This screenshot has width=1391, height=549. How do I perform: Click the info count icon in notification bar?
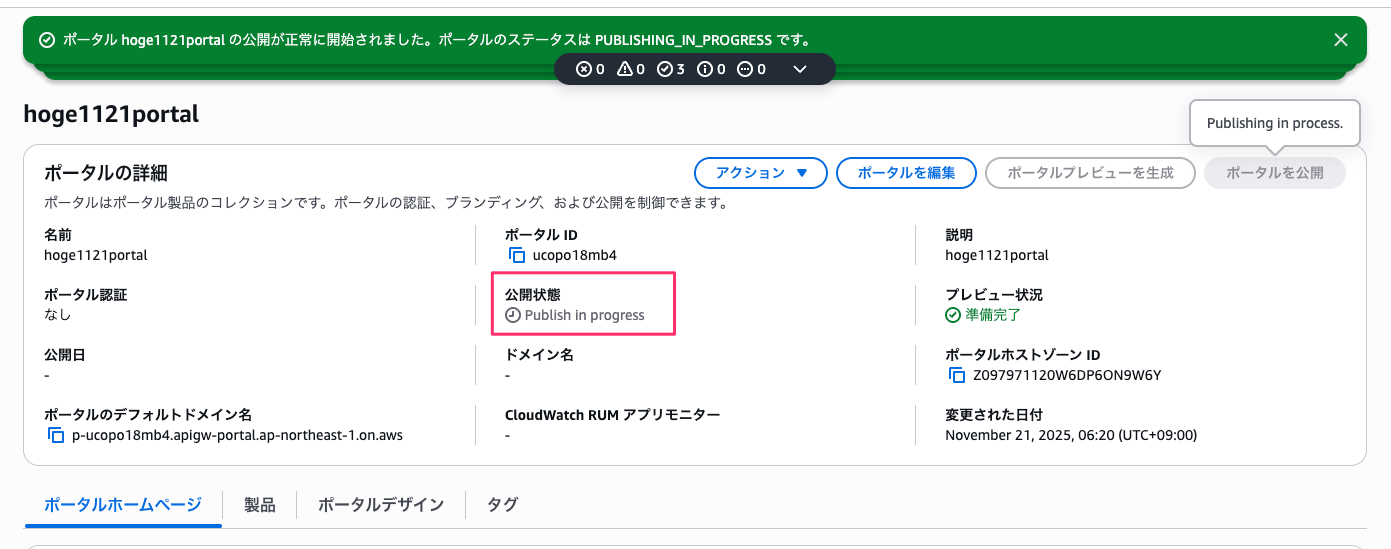click(704, 69)
